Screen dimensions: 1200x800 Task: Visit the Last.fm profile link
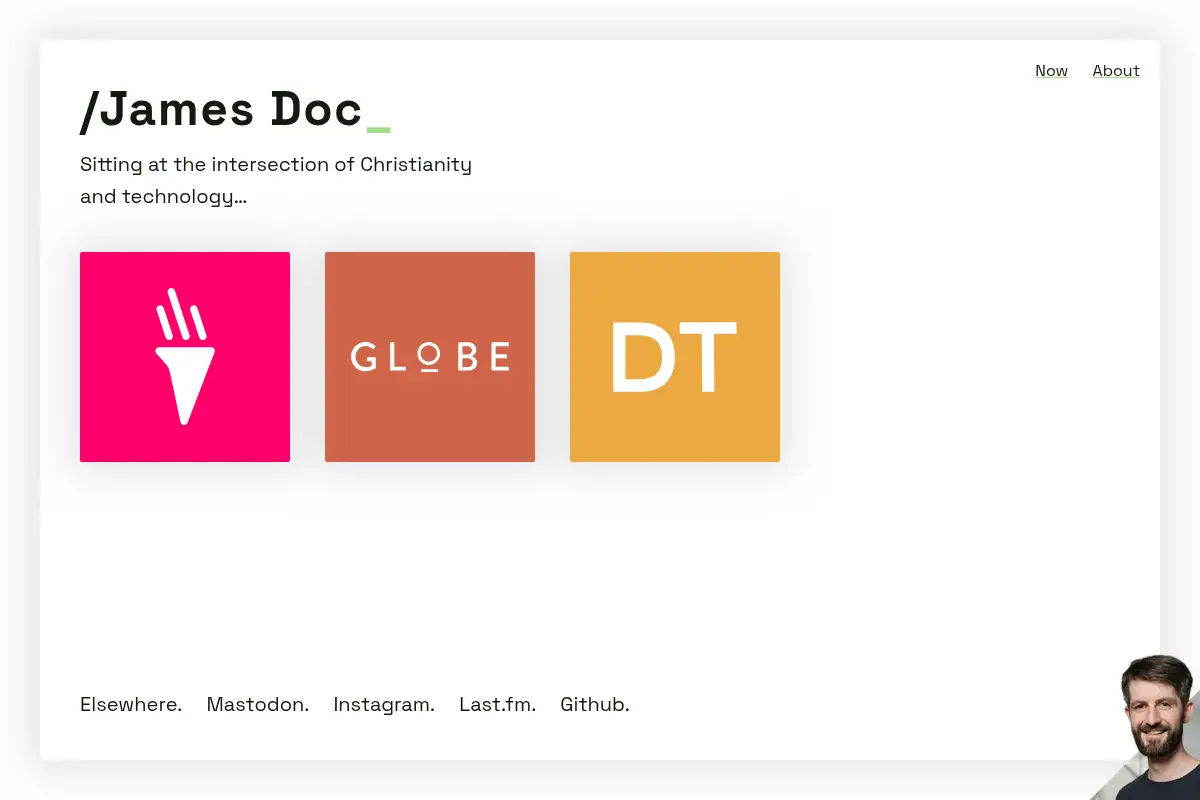(x=497, y=705)
